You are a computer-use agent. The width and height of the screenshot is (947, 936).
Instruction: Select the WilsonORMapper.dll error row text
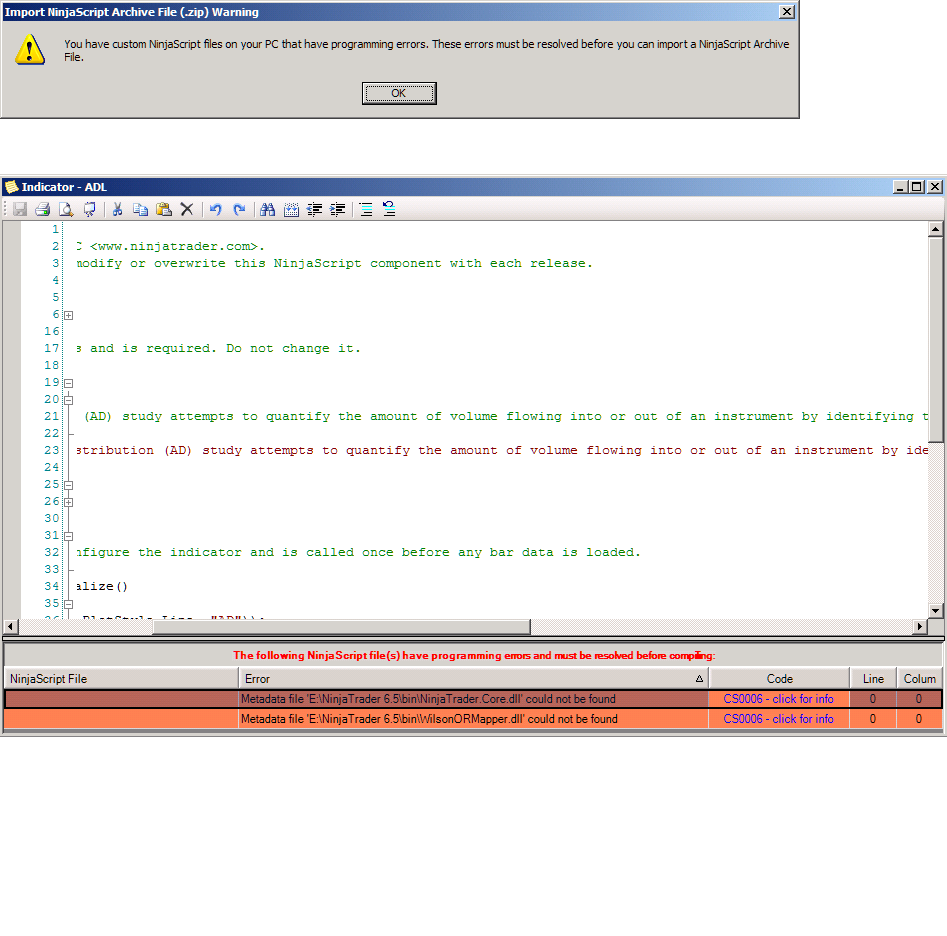tap(429, 719)
